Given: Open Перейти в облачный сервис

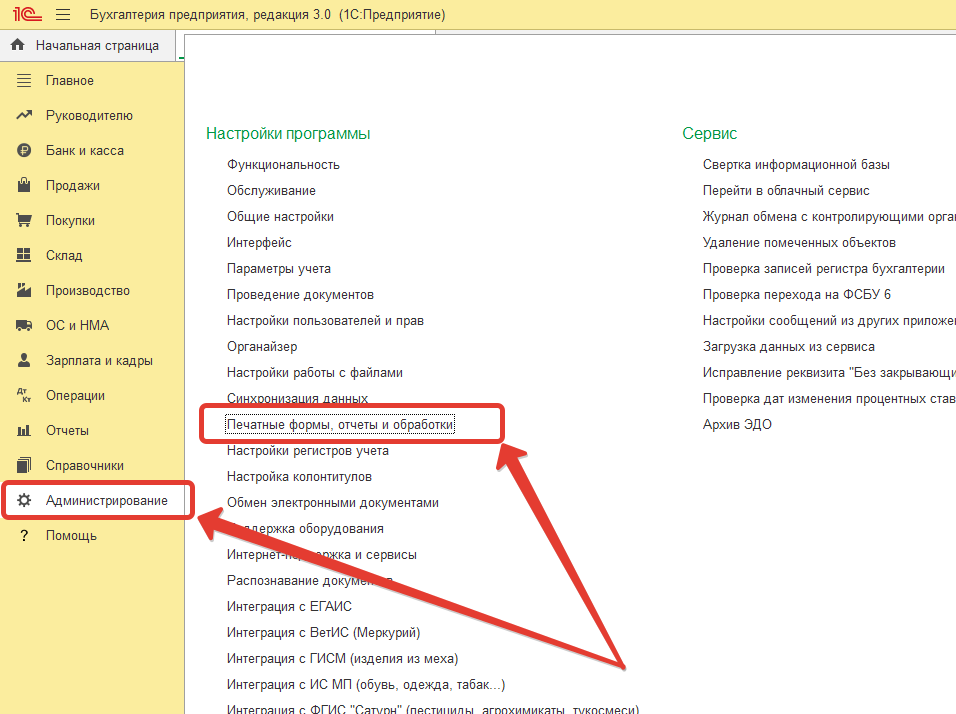Looking at the screenshot, I should pyautogui.click(x=786, y=191).
